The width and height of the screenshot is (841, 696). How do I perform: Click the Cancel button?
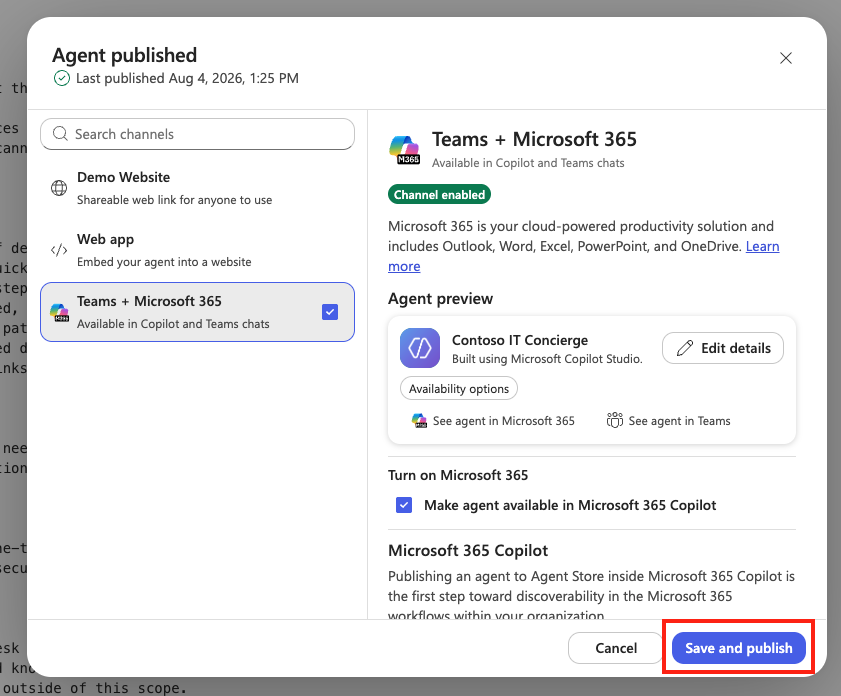pos(616,648)
